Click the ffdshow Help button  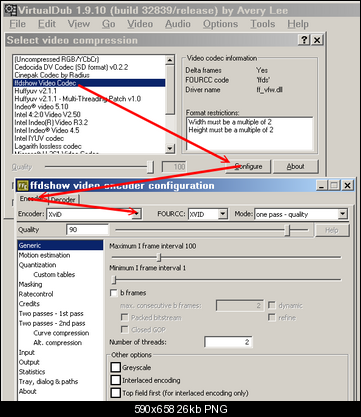tap(332, 230)
